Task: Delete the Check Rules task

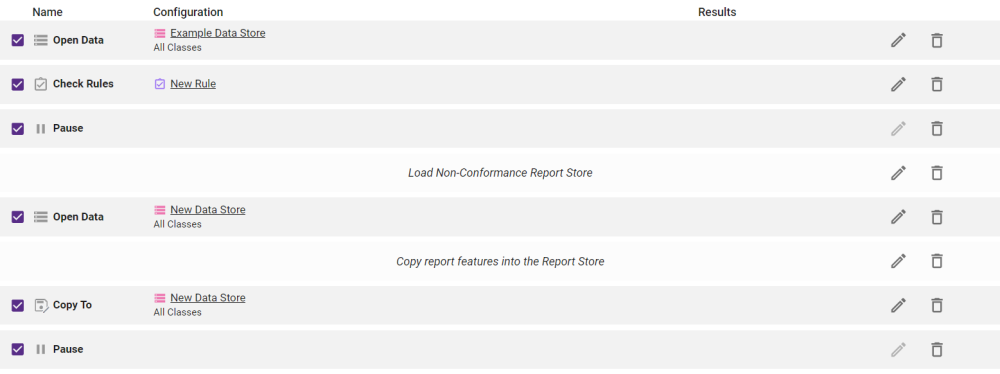Action: coord(936,84)
